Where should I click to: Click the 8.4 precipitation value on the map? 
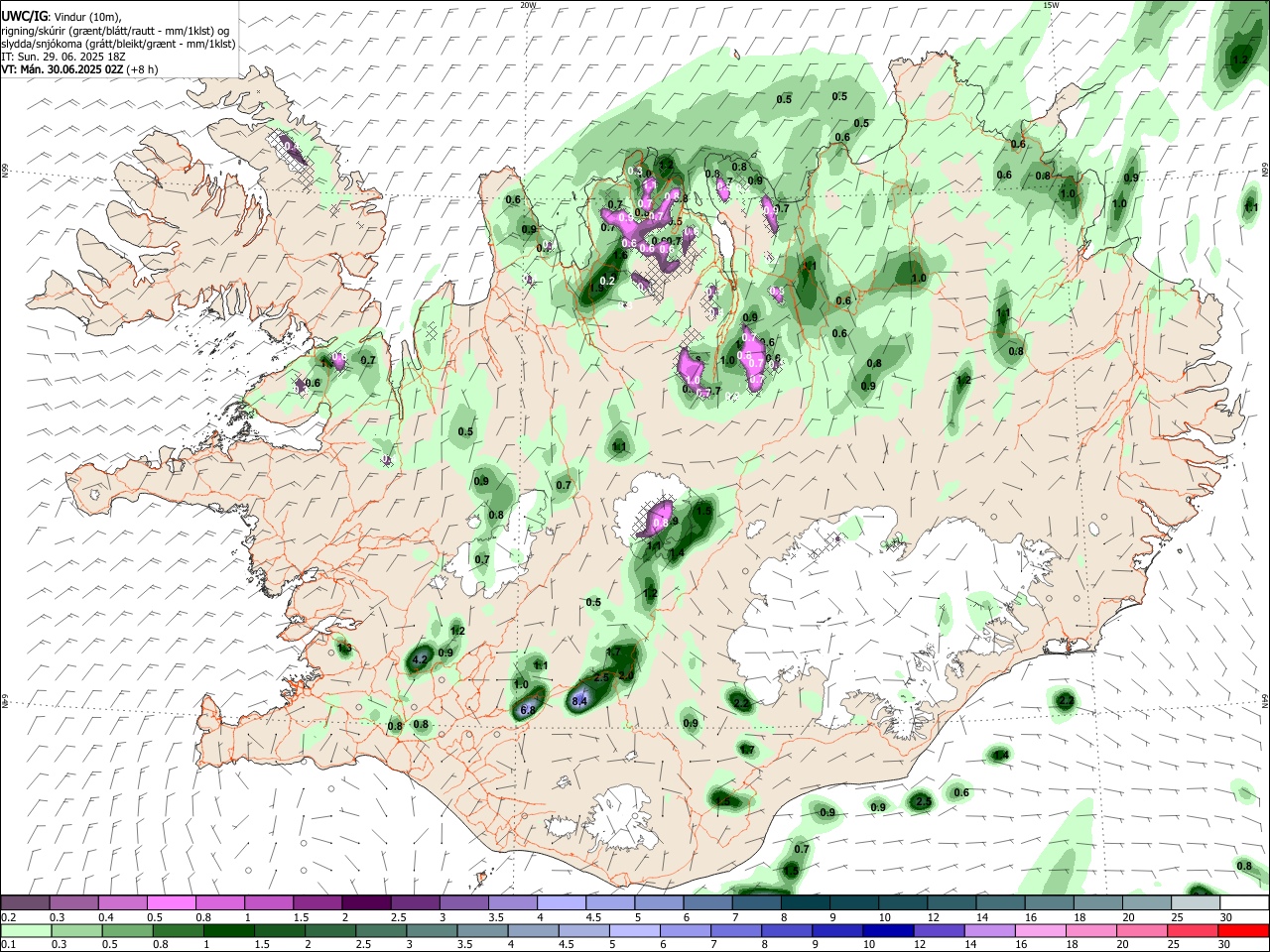point(580,701)
